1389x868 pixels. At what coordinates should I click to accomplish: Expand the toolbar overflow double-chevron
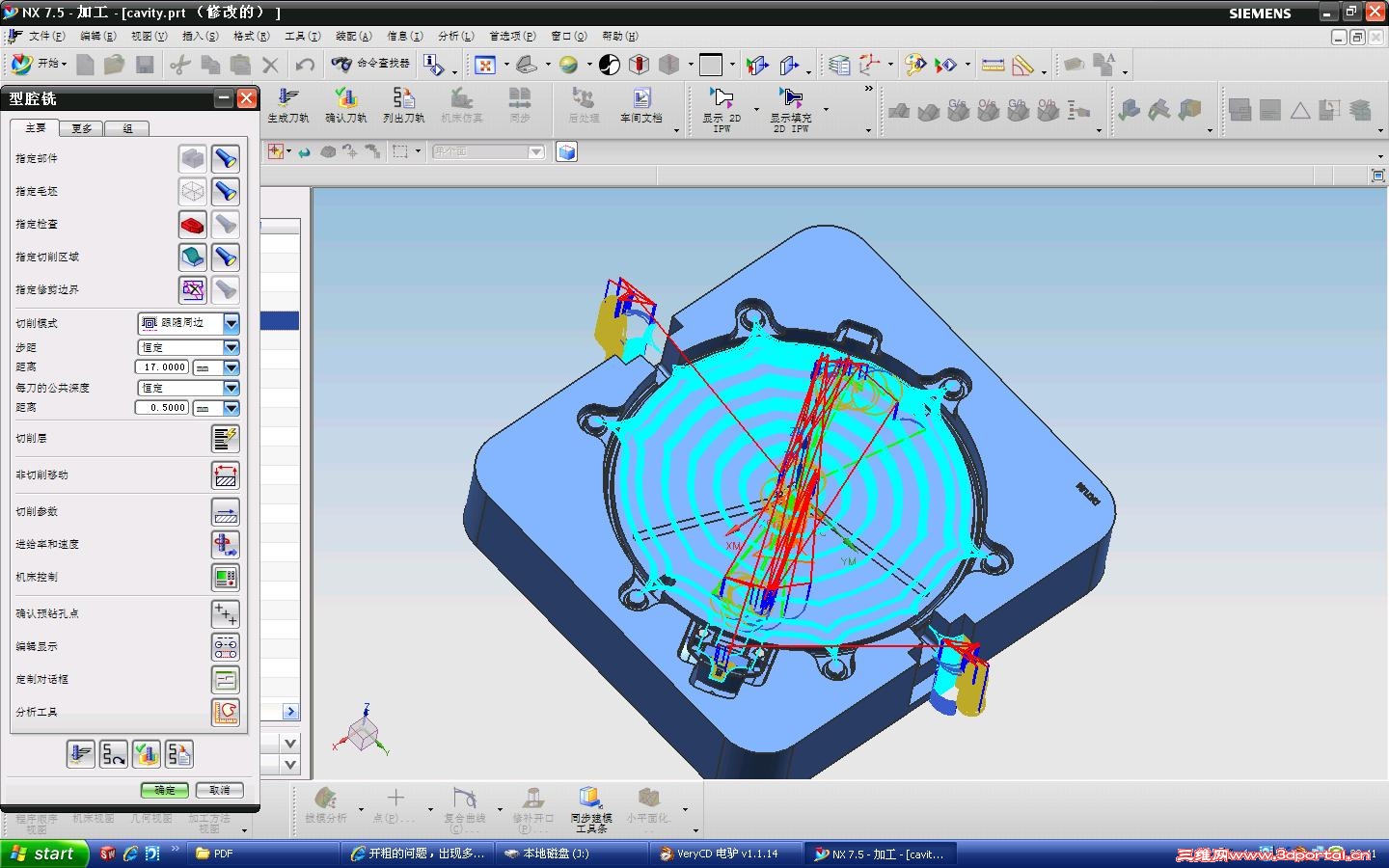click(x=868, y=89)
